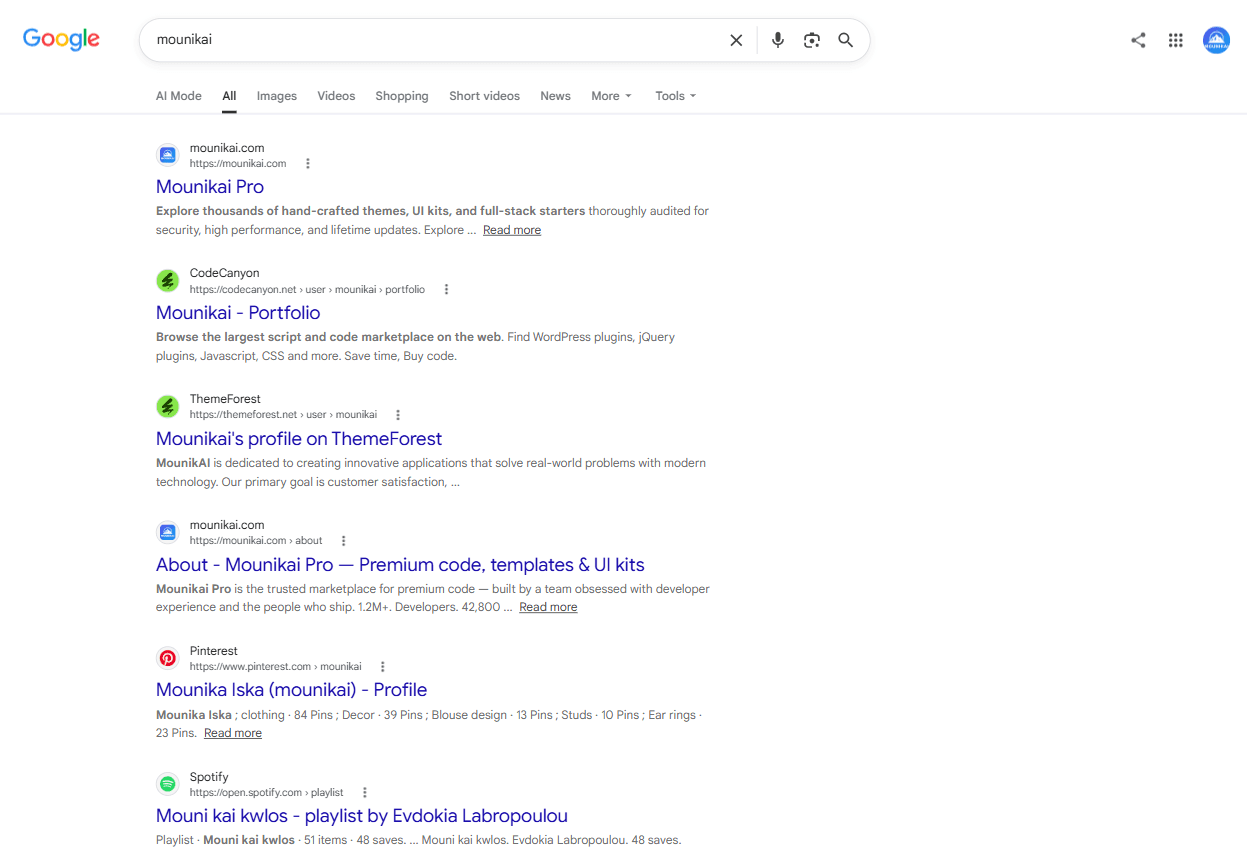Open the Google account avatar
The image size is (1247, 852).
[x=1216, y=40]
